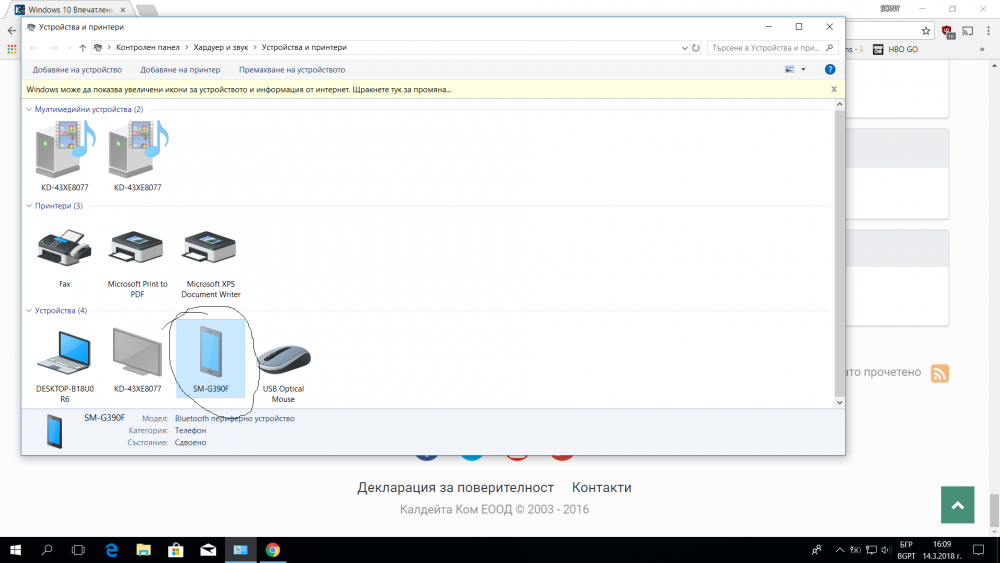Click the view options icon
This screenshot has width=1000, height=563.
click(790, 69)
